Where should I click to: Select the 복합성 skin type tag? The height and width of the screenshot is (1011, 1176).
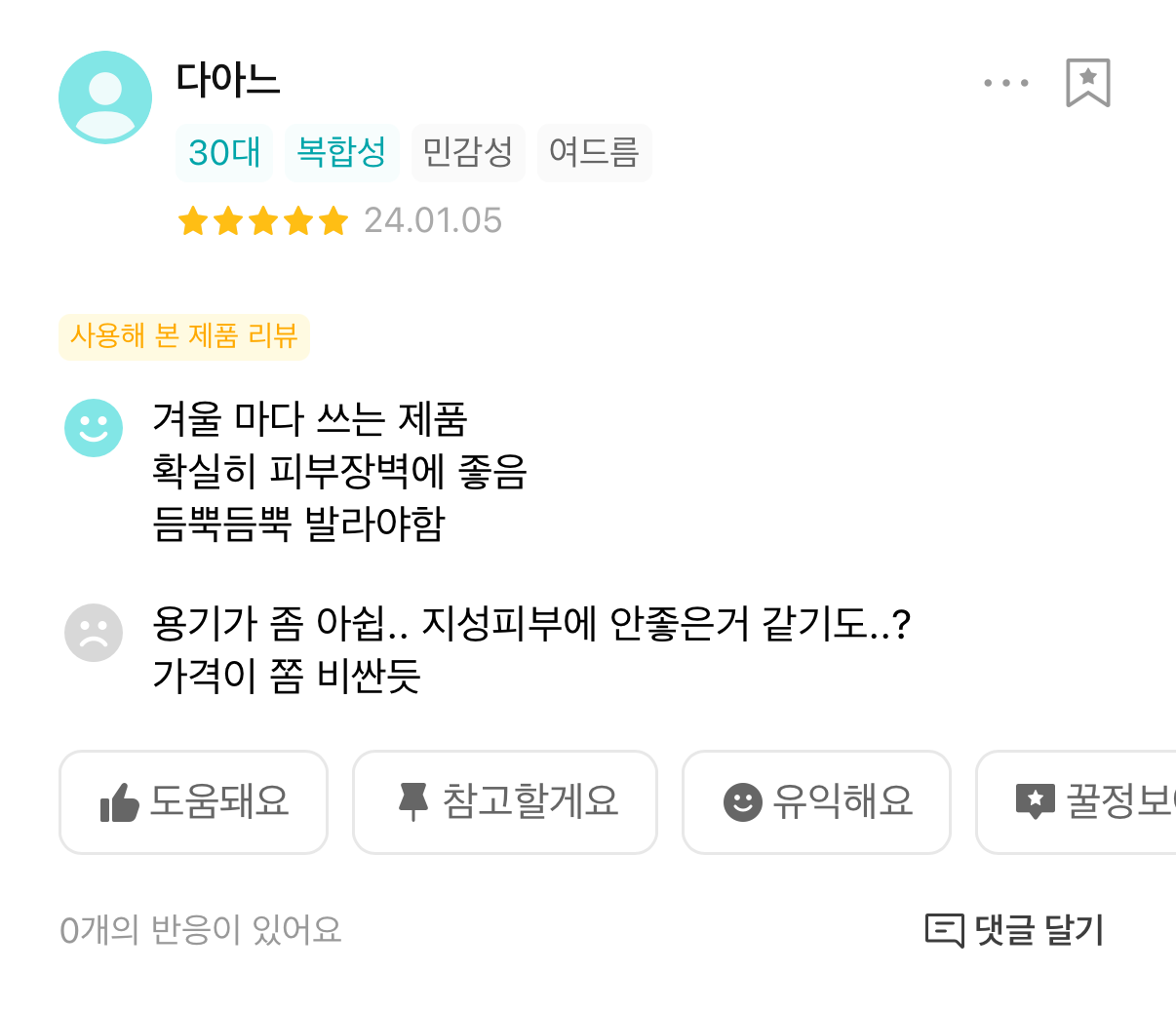[341, 153]
